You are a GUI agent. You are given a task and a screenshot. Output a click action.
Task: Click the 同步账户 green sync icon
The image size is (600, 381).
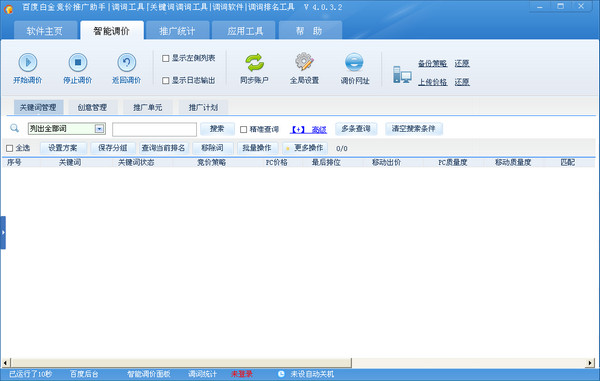point(254,62)
